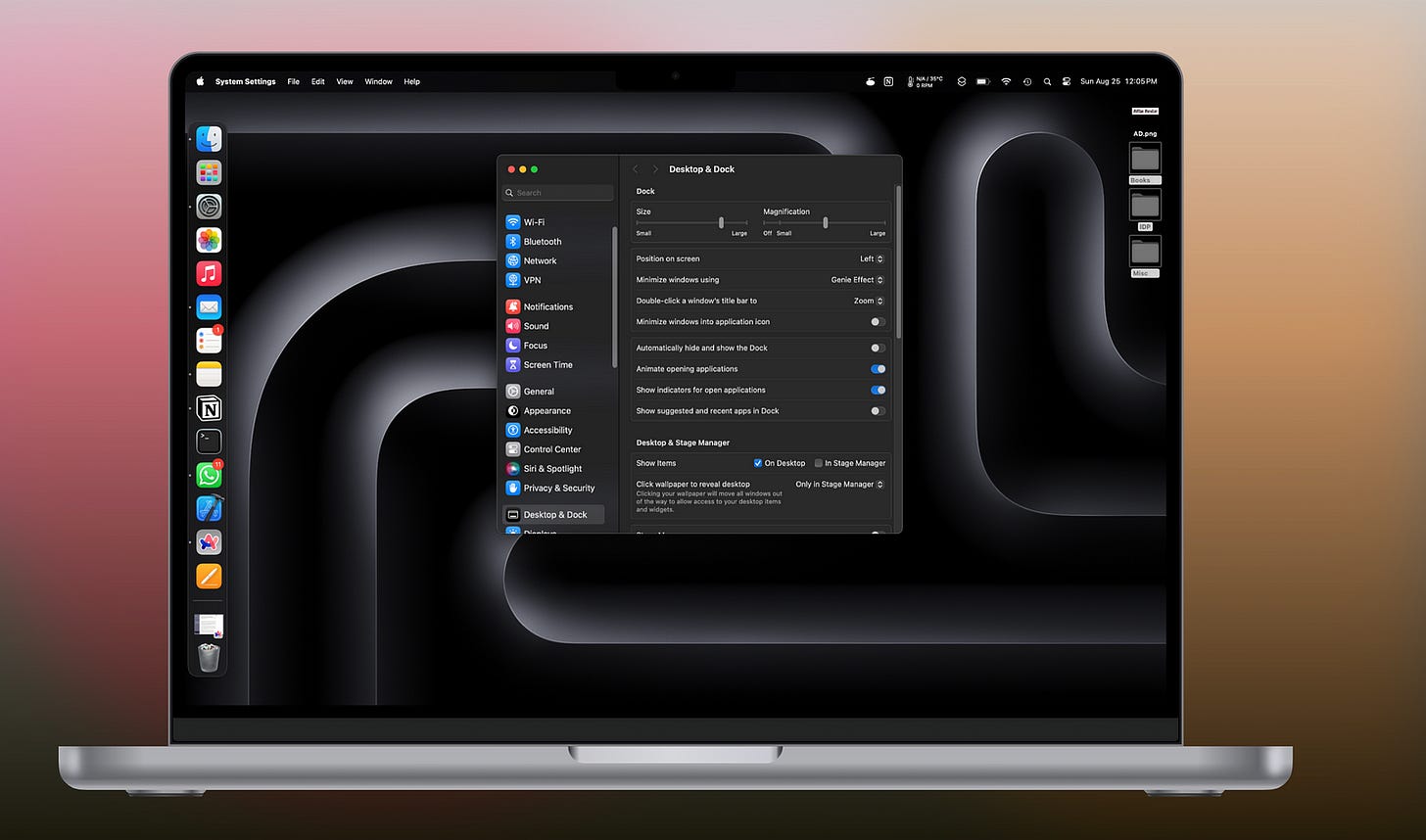The image size is (1426, 840).
Task: Toggle Automatically hide and show the Dock
Action: pos(879,348)
